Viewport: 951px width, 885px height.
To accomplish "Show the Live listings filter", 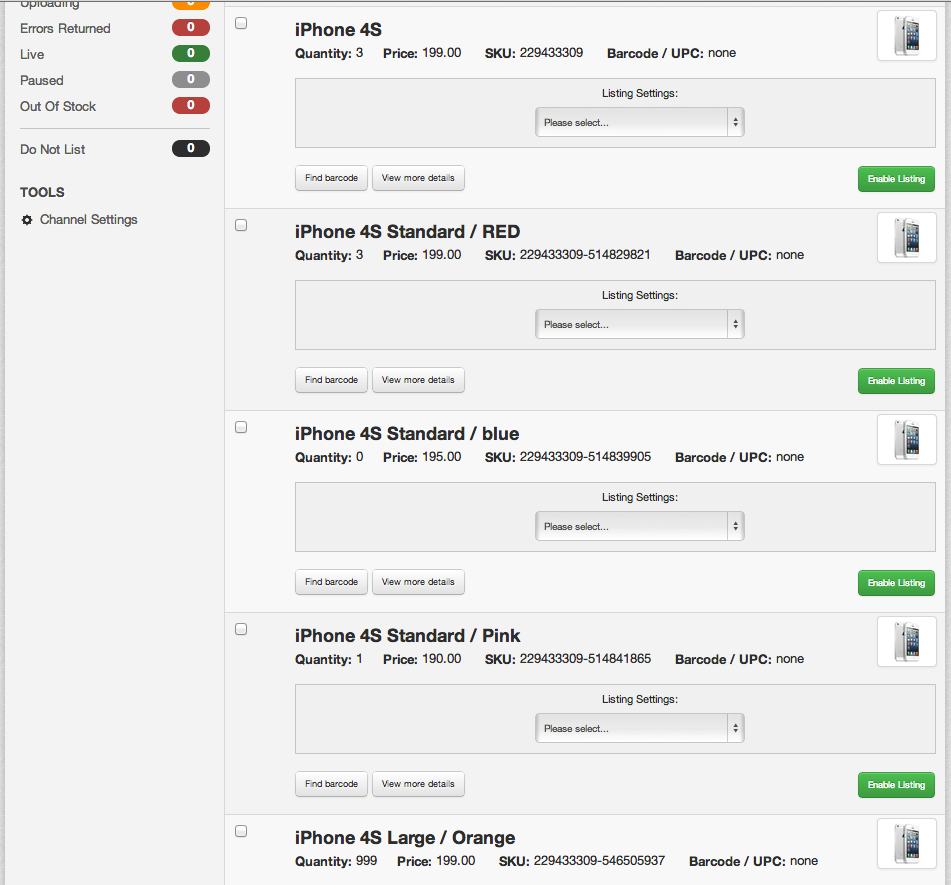I will coord(32,55).
